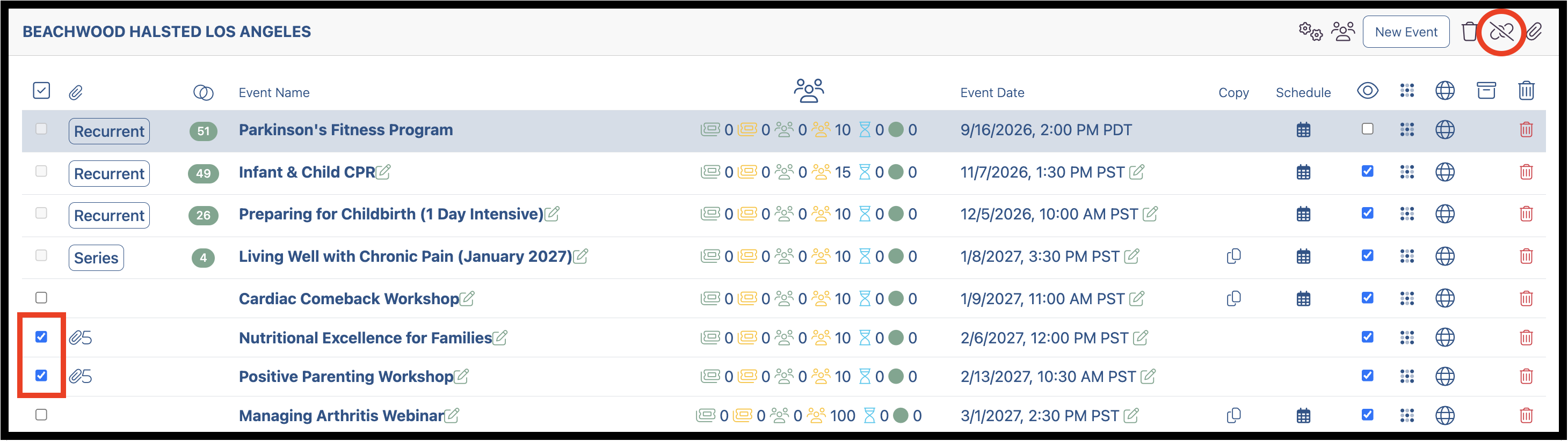This screenshot has height=441, width=1568.
Task: Delete the Infant & Child CPR event
Action: coord(1526,172)
